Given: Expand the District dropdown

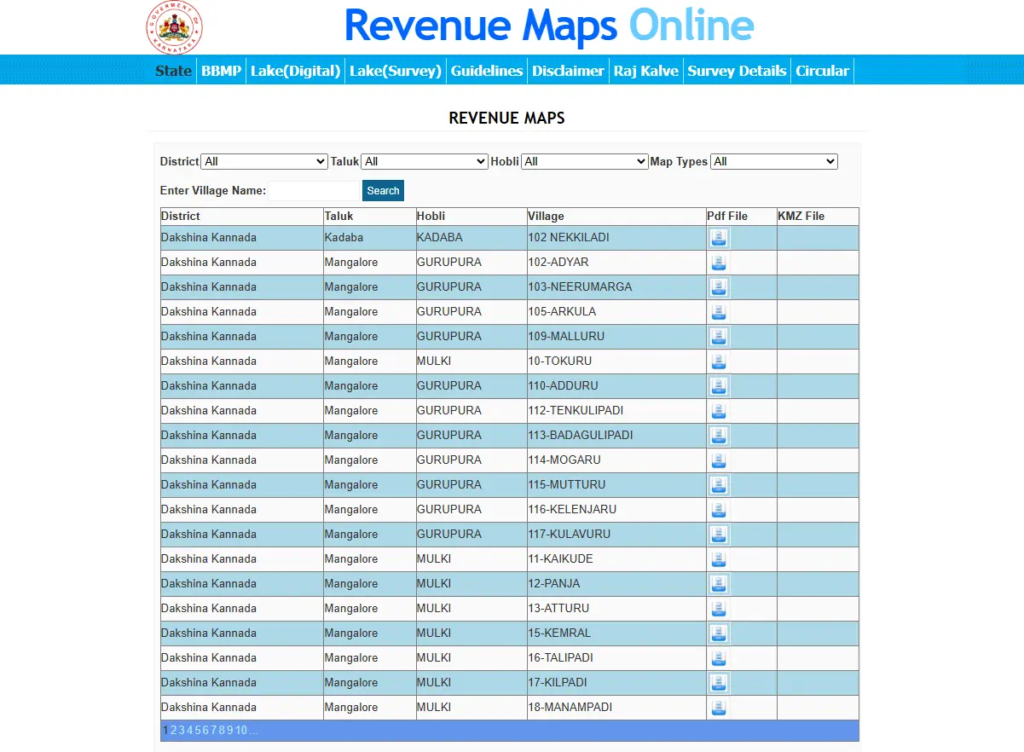Looking at the screenshot, I should click(264, 161).
